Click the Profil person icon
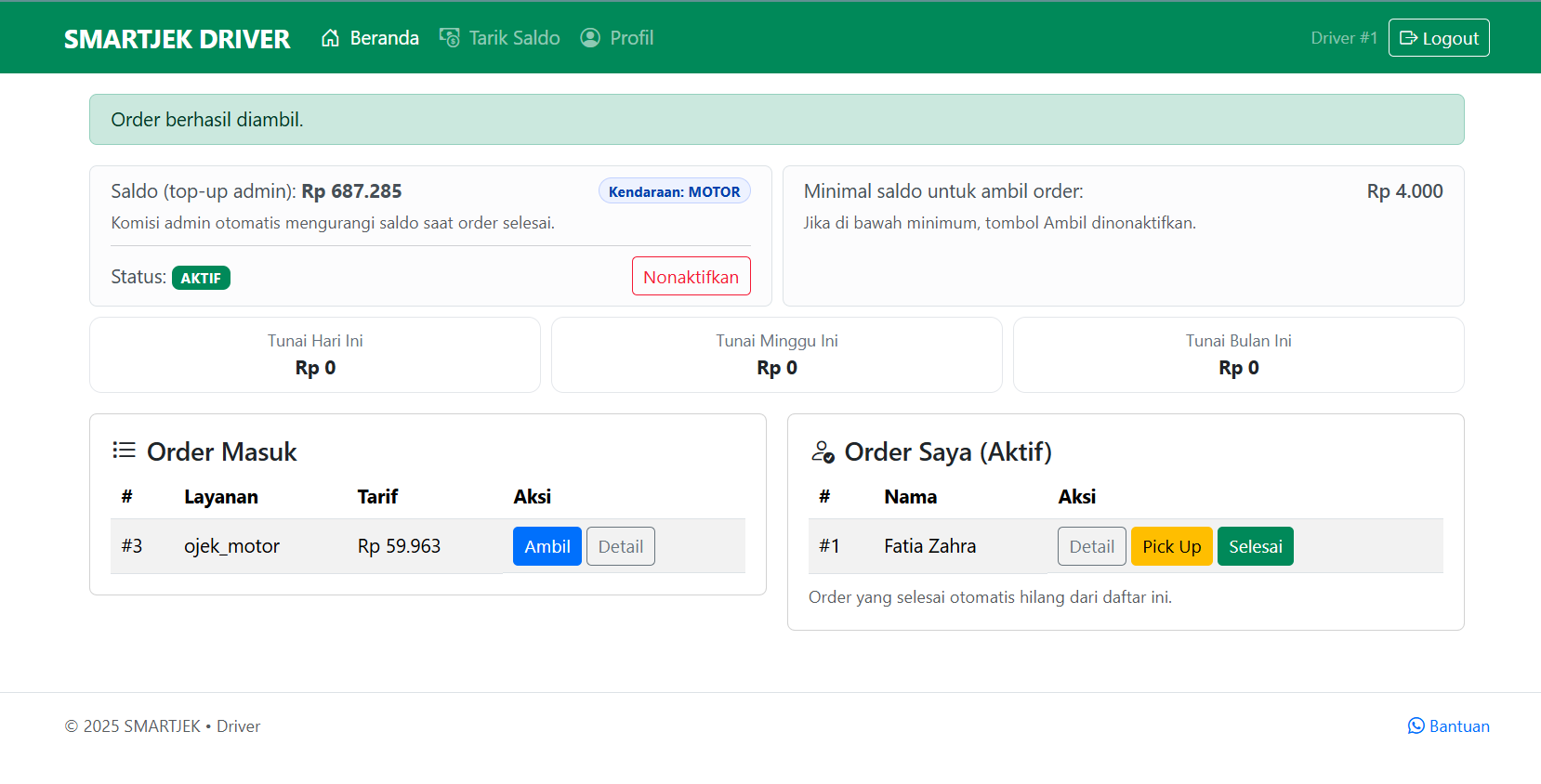1541x784 pixels. tap(590, 38)
